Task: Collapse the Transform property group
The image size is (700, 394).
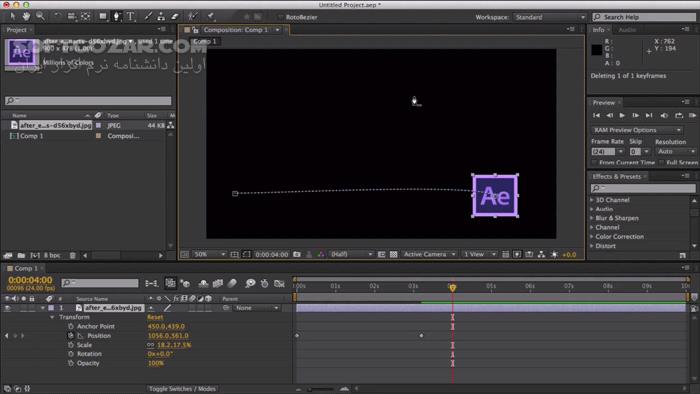Action: pyautogui.click(x=52, y=317)
